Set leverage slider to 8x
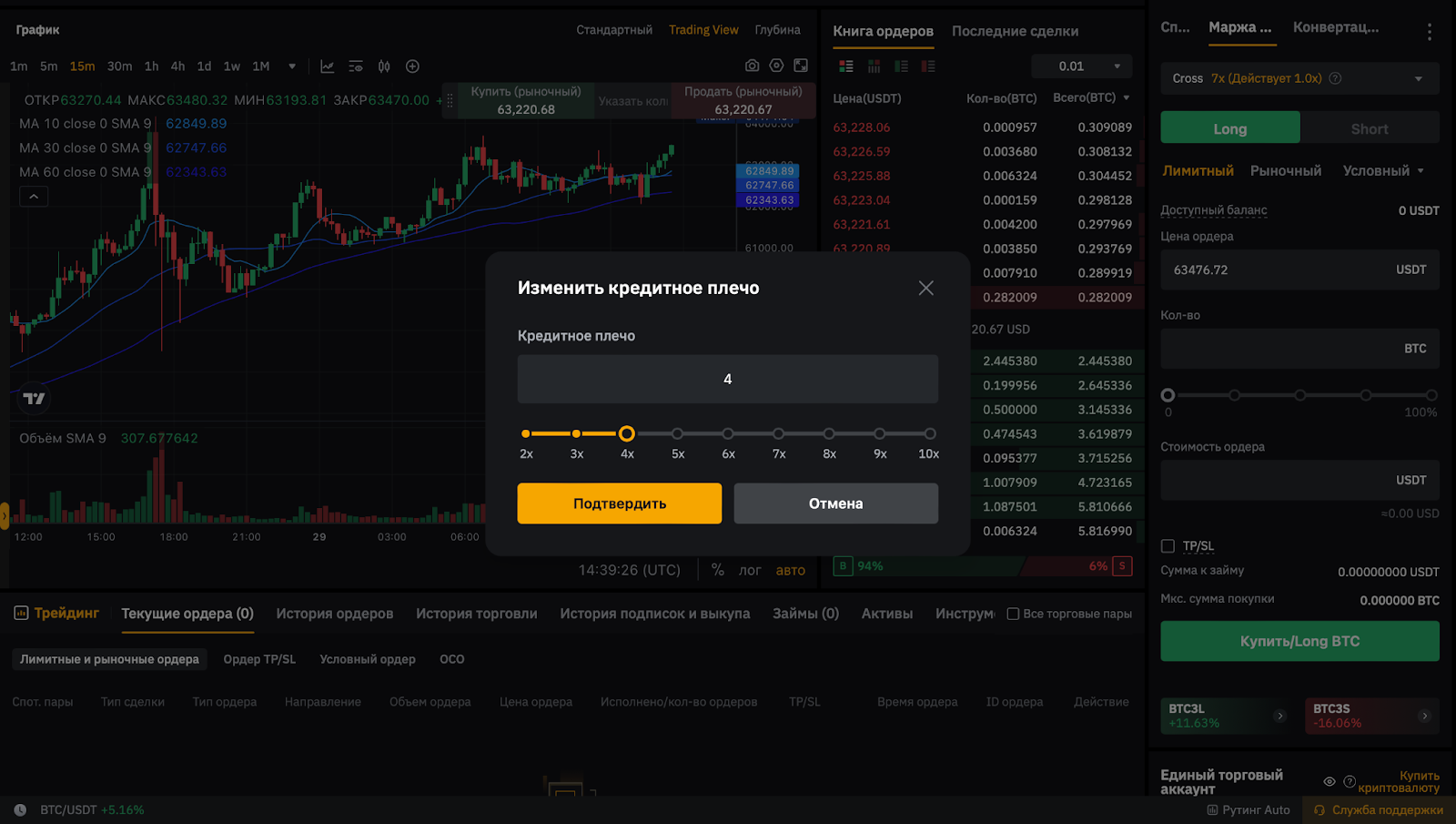Image resolution: width=1456 pixels, height=824 pixels. click(x=829, y=433)
